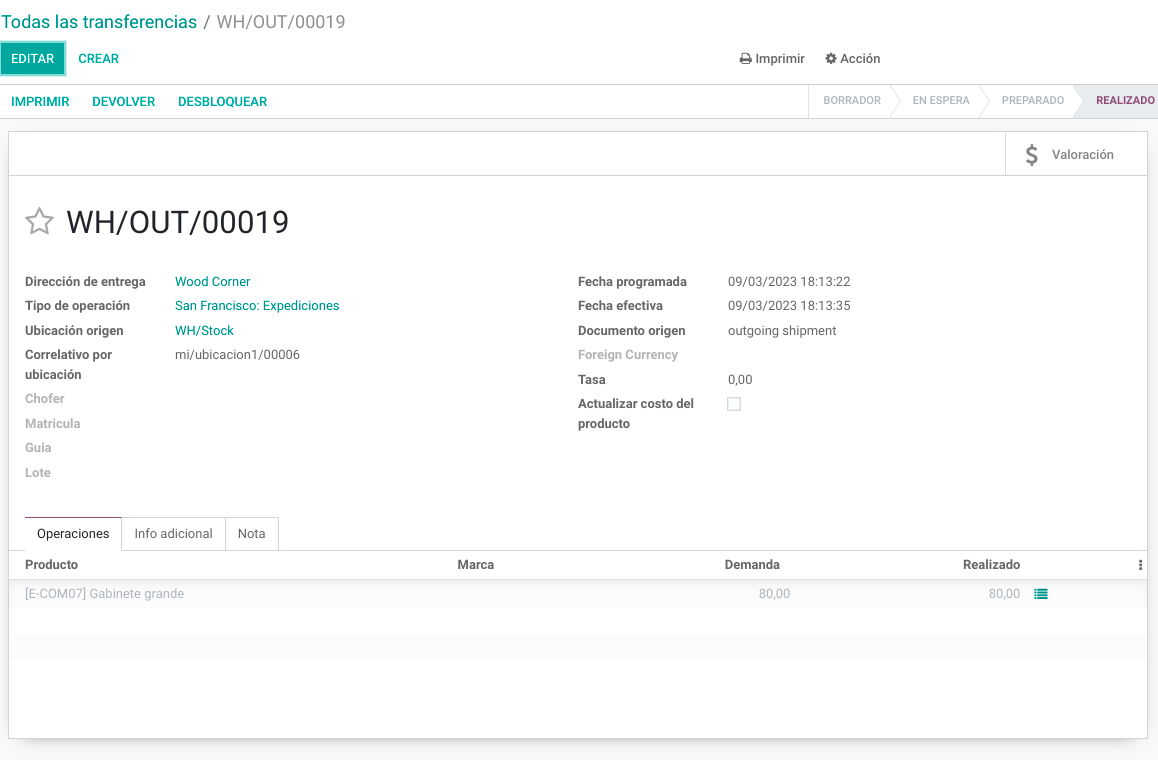
Task: Click the Matricula field label
Action: point(52,424)
